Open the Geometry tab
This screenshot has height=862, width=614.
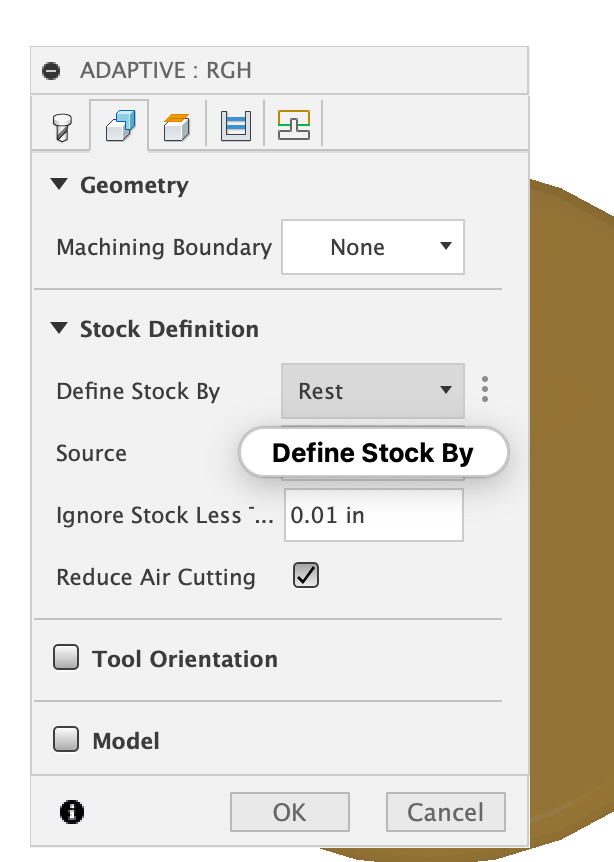pos(120,125)
